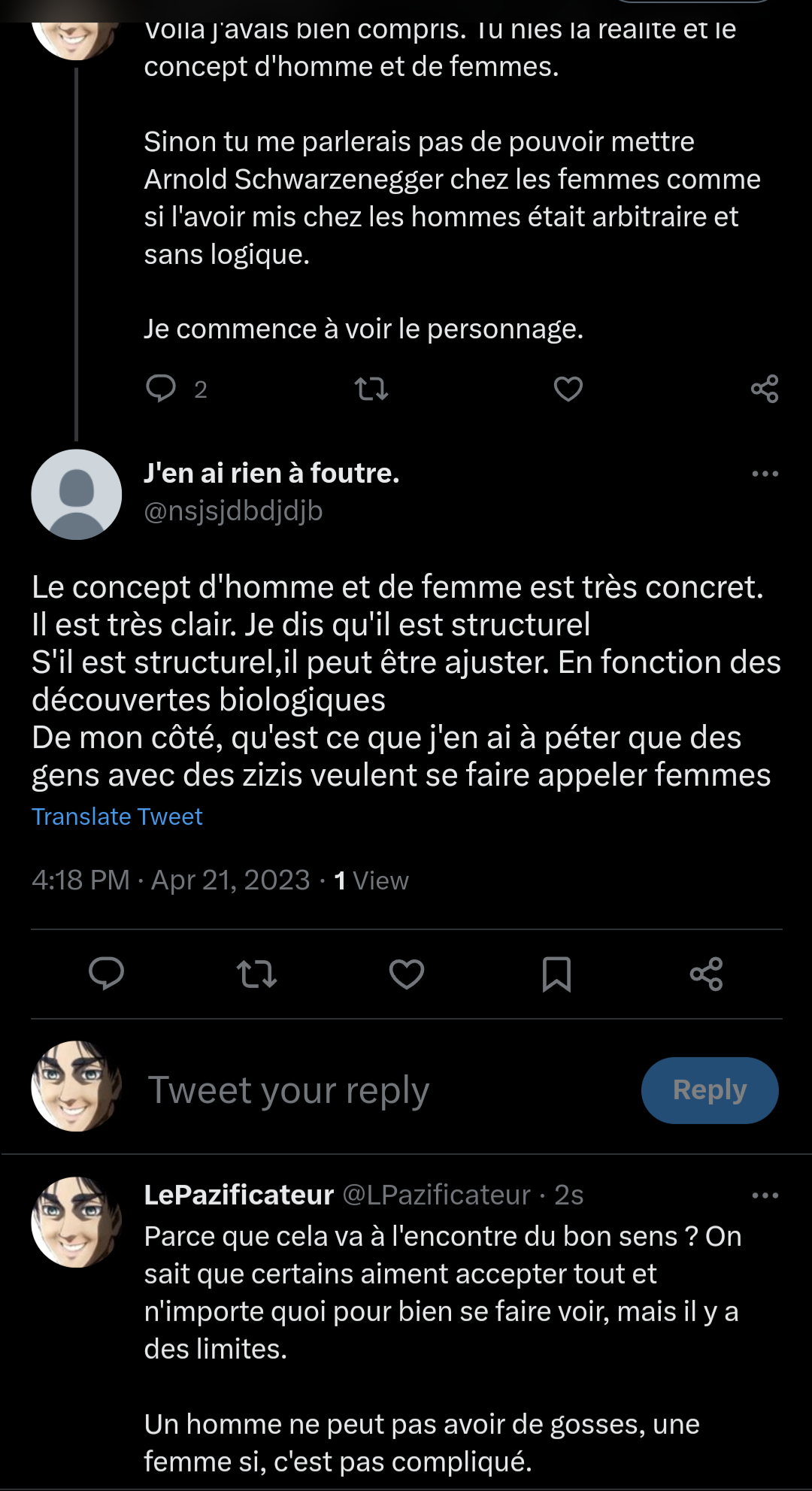Open the '1 View' analytics count
Image resolution: width=812 pixels, height=1491 pixels.
point(371,880)
